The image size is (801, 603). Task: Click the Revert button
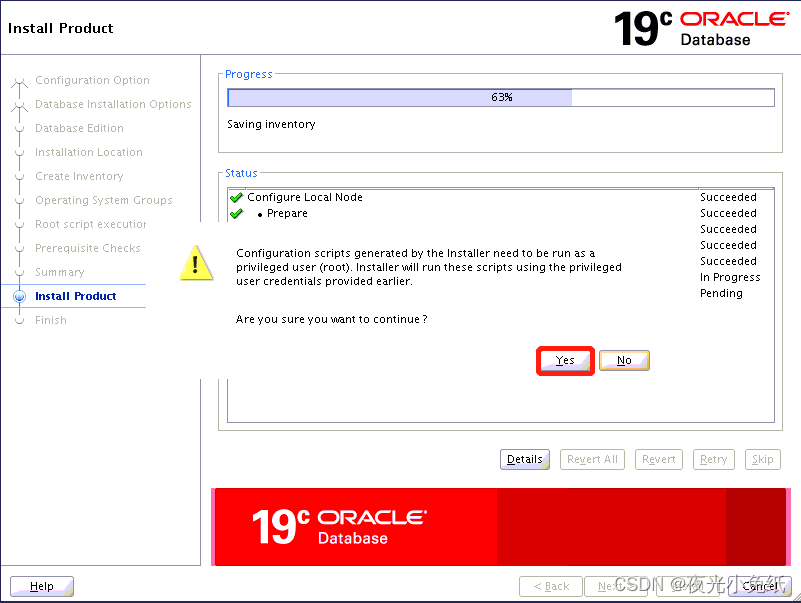pos(658,459)
